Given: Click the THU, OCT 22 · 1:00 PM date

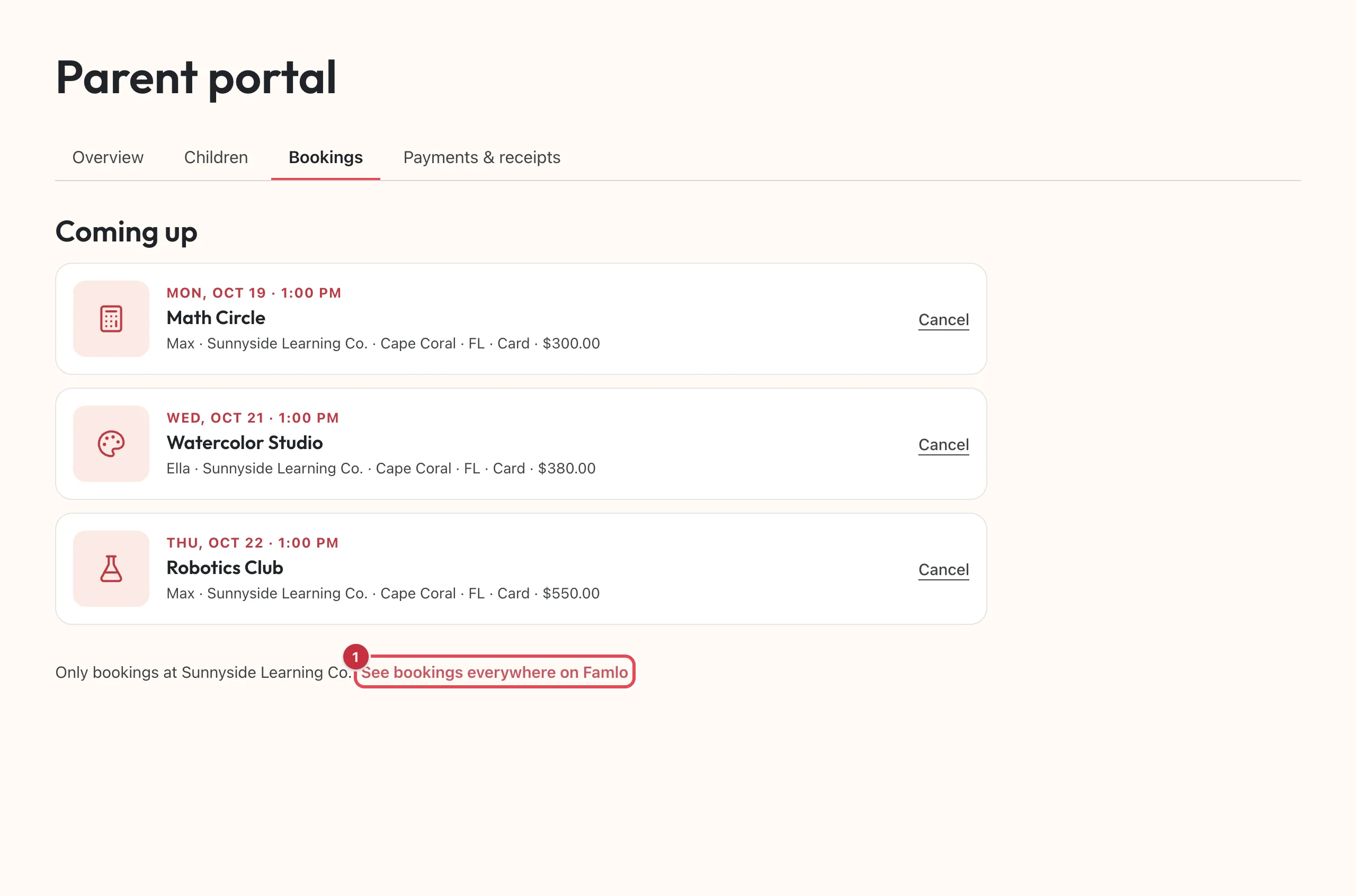Looking at the screenshot, I should tap(253, 543).
